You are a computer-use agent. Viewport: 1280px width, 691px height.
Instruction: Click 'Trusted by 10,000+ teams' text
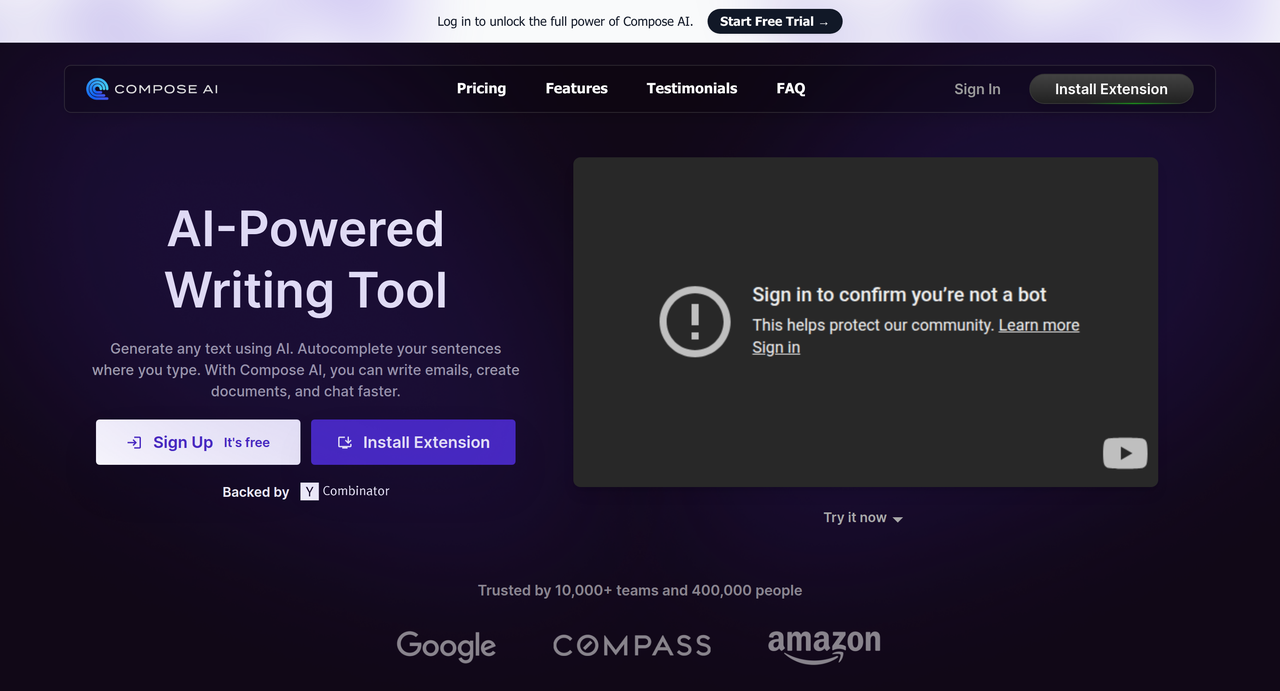point(640,590)
